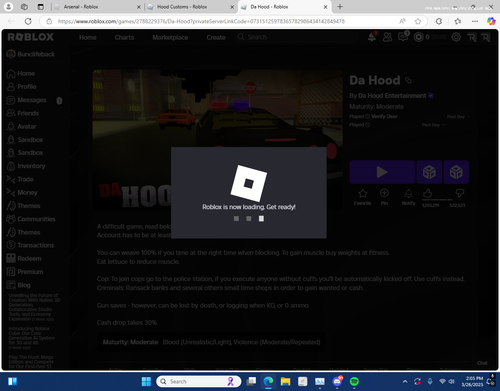Viewport: 500px width, 391px height.
Task: Open the friends icon in Roblox header
Action: 387,37
